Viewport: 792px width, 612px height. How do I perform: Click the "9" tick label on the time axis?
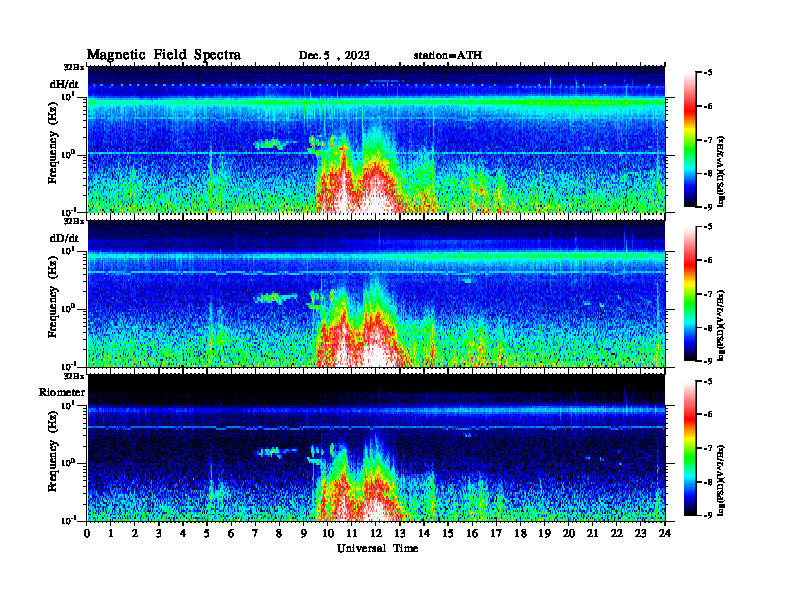(x=304, y=533)
